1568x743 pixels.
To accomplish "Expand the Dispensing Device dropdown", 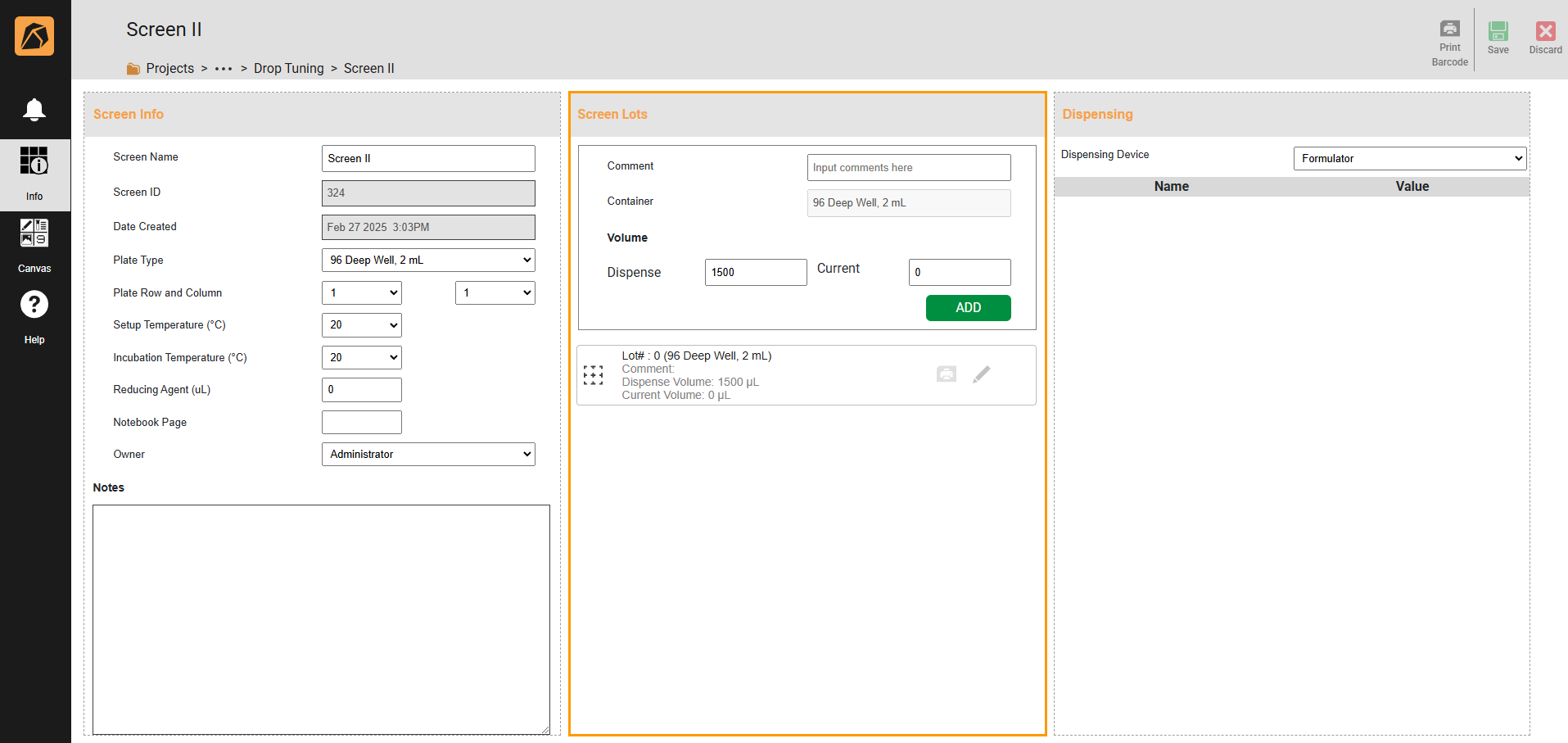I will point(1409,158).
